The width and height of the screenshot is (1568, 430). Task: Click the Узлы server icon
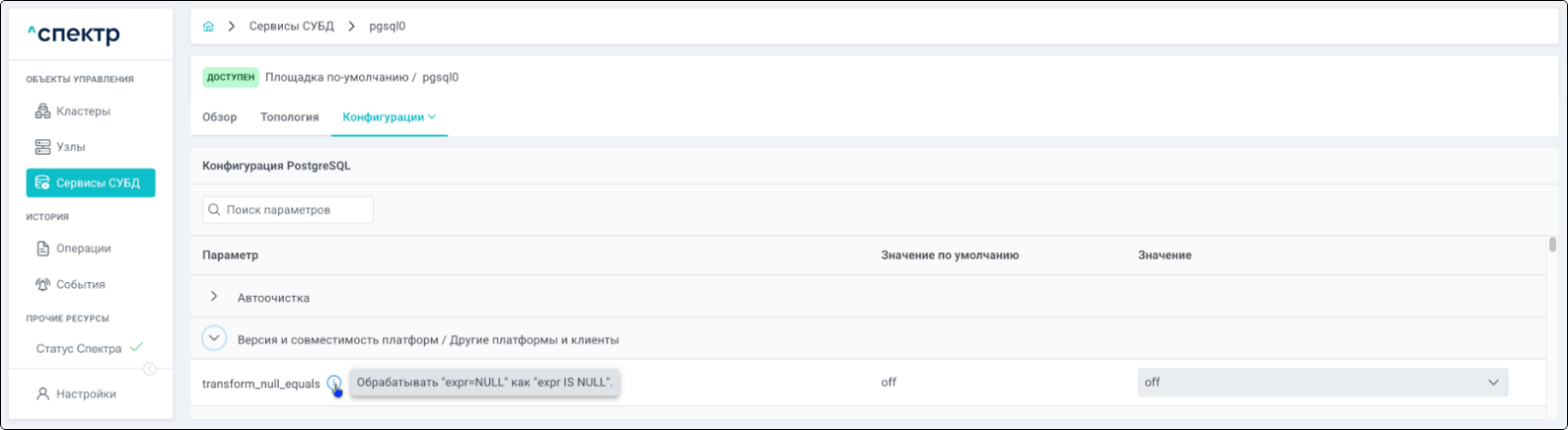tap(43, 147)
